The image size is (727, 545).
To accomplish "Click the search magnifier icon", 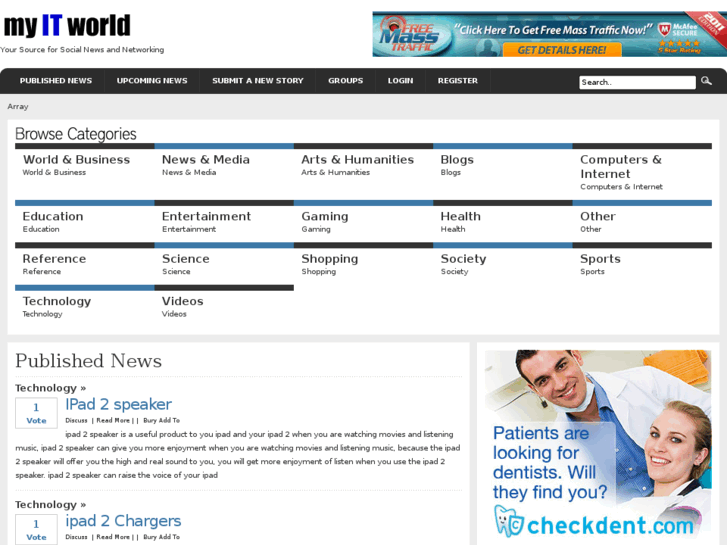I will (706, 81).
